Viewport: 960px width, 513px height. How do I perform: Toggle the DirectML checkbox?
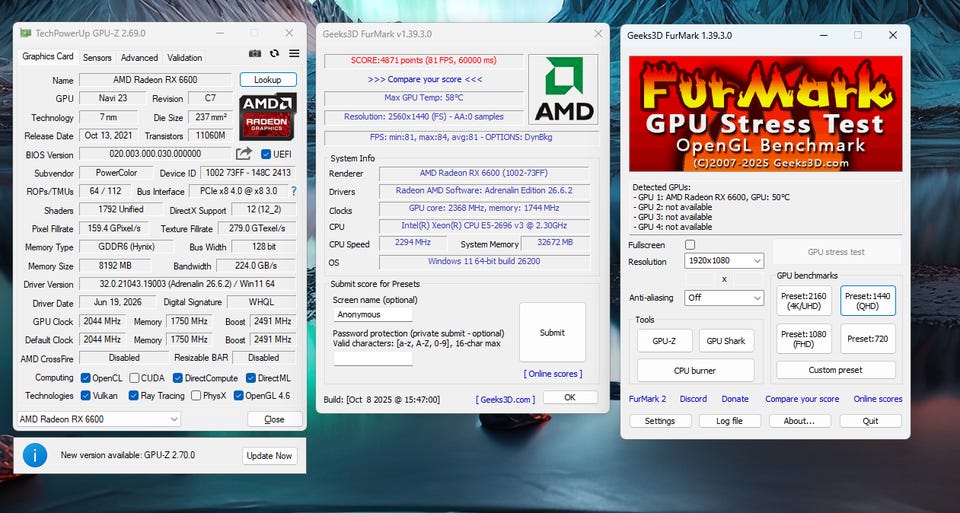pyautogui.click(x=251, y=378)
